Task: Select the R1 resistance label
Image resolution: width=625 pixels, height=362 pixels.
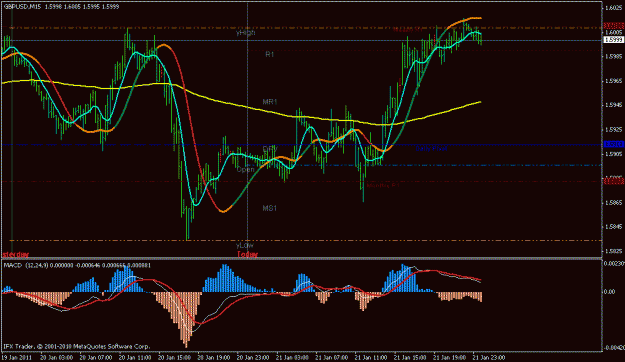Action: [x=270, y=55]
